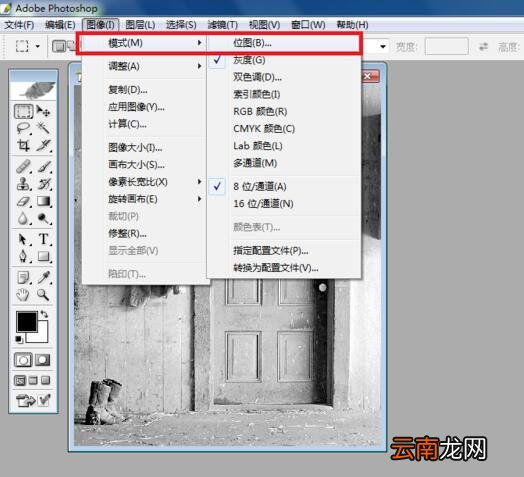This screenshot has width=524, height=477.
Task: Click the swap foreground/background colors arrow
Action: click(44, 315)
